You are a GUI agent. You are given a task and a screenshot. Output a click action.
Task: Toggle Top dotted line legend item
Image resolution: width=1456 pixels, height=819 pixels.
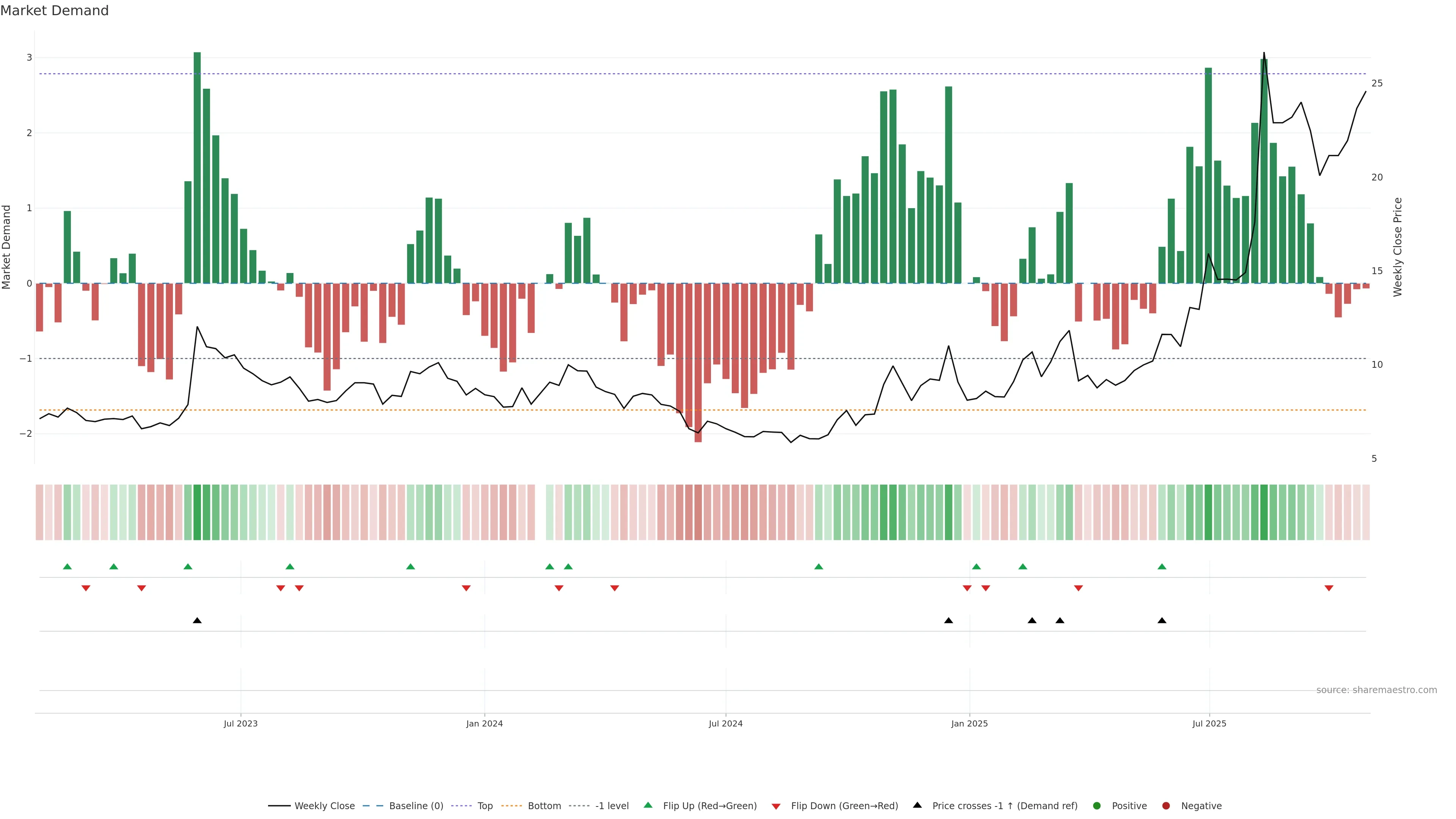pyautogui.click(x=485, y=806)
